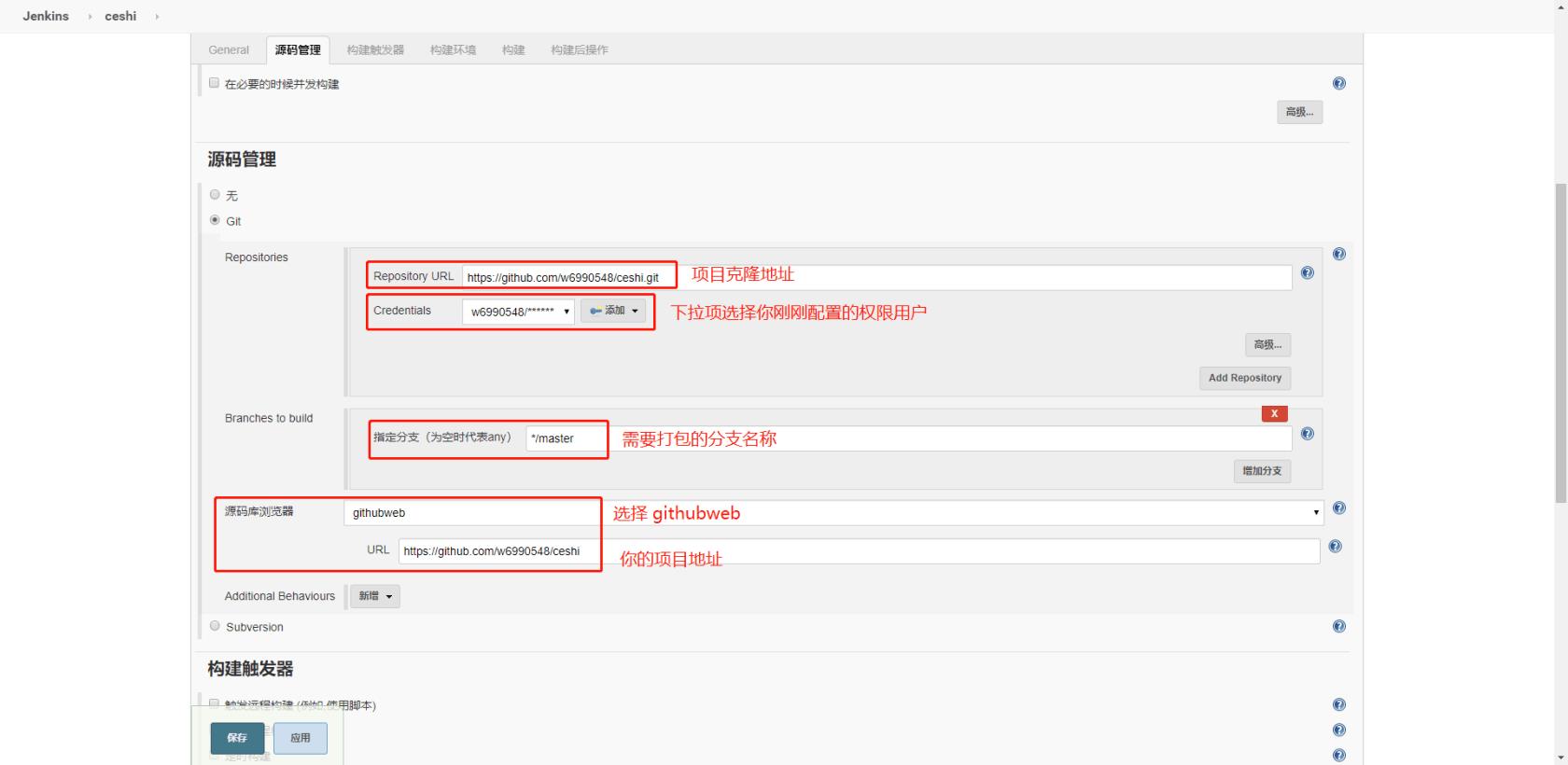Switch to the General tab
The height and width of the screenshot is (765, 1568).
click(x=229, y=50)
